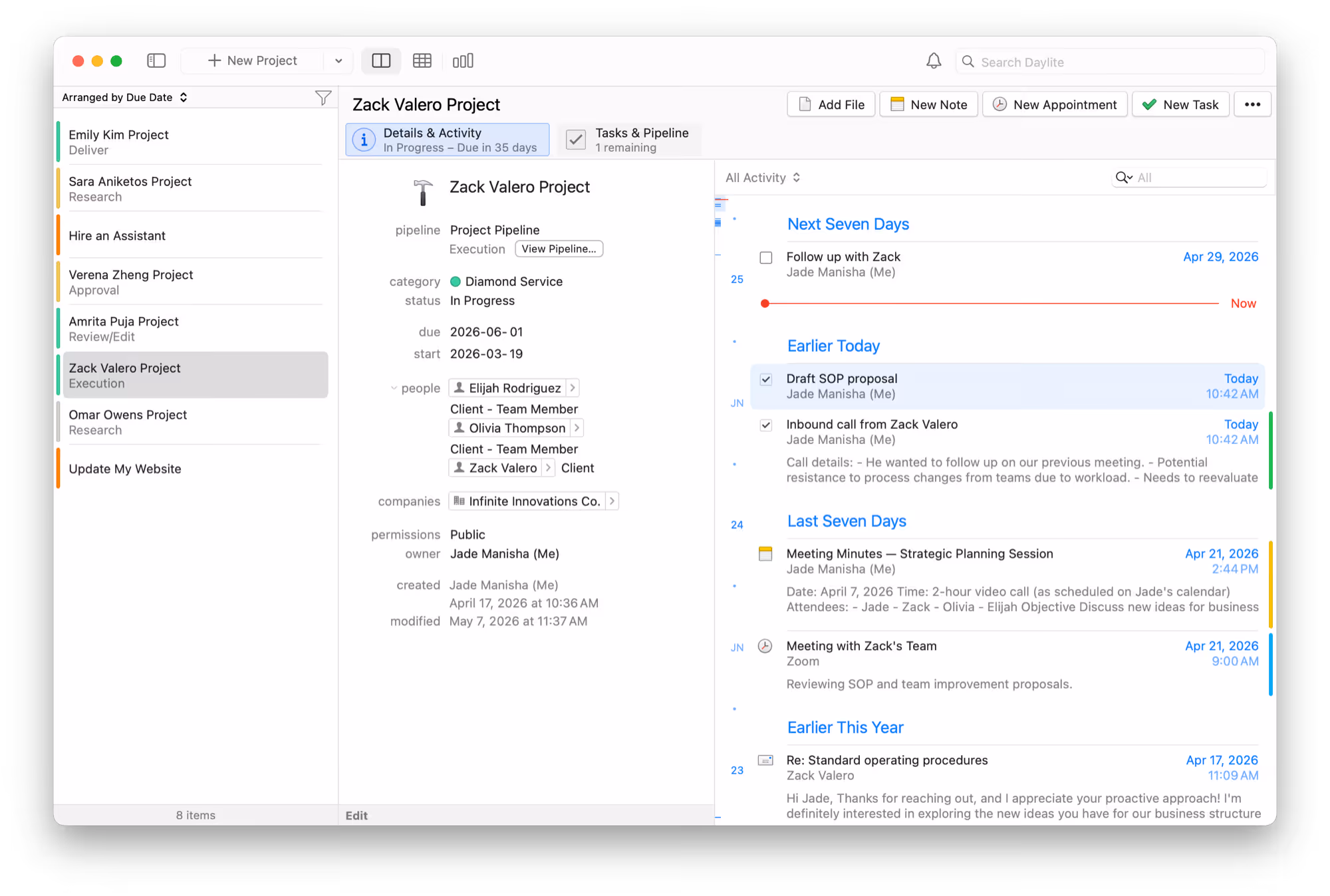Check the Follow up with Zack task
Image resolution: width=1330 pixels, height=896 pixels.
[x=766, y=257]
